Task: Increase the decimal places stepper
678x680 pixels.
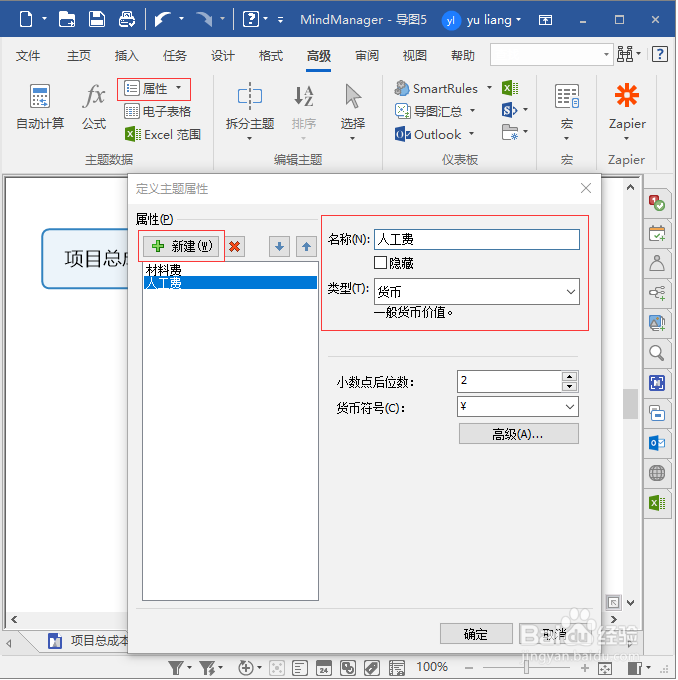Action: 569,376
